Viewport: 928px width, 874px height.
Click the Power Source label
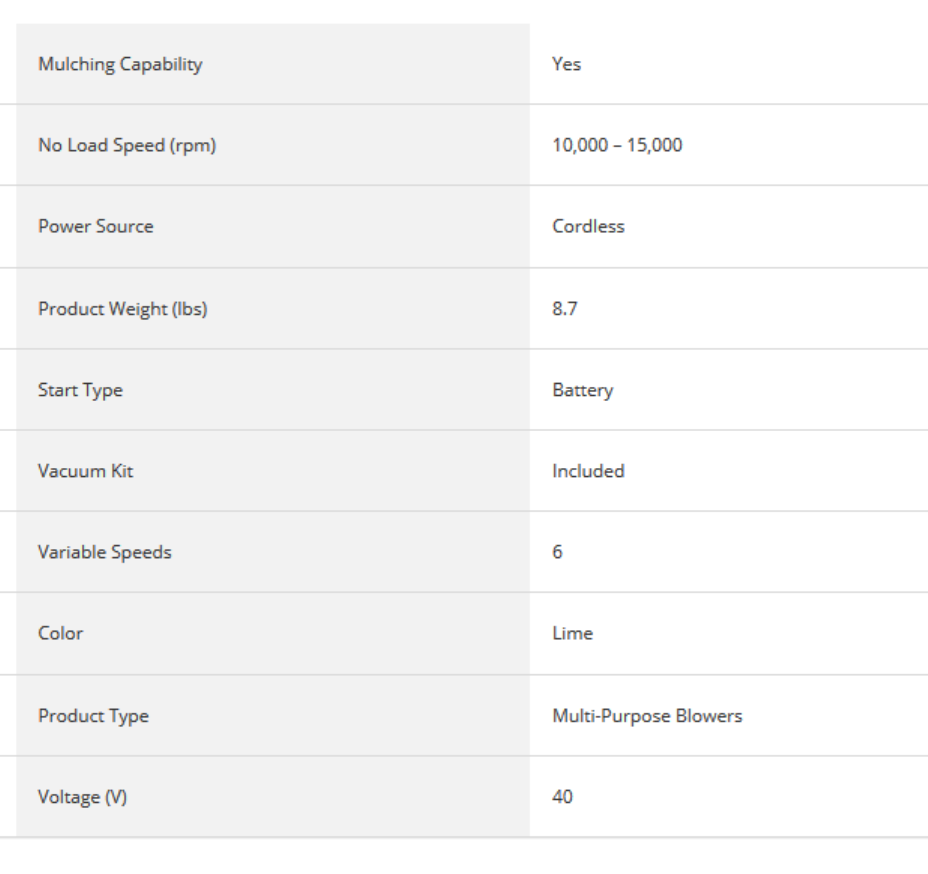click(96, 226)
